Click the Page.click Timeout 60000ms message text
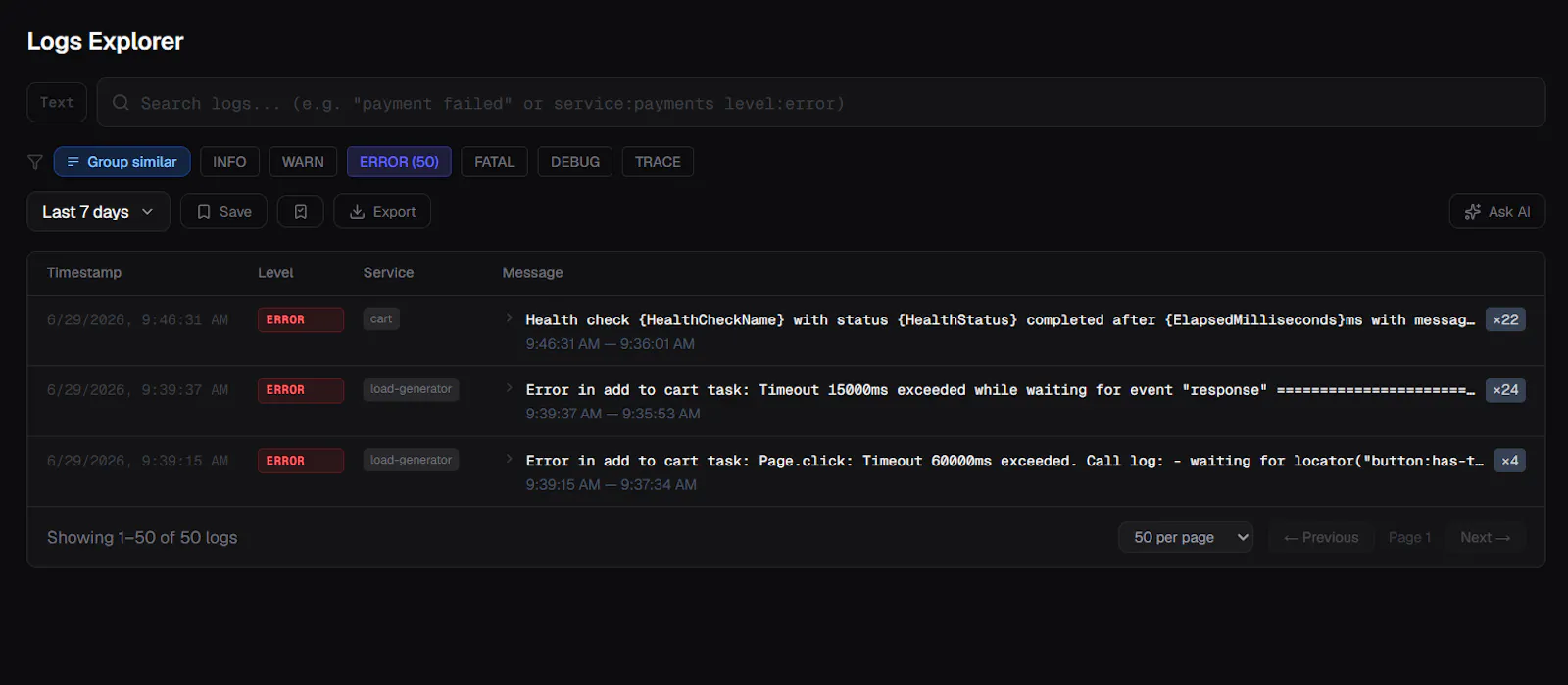Screen dimensions: 1568x685 [1004, 461]
